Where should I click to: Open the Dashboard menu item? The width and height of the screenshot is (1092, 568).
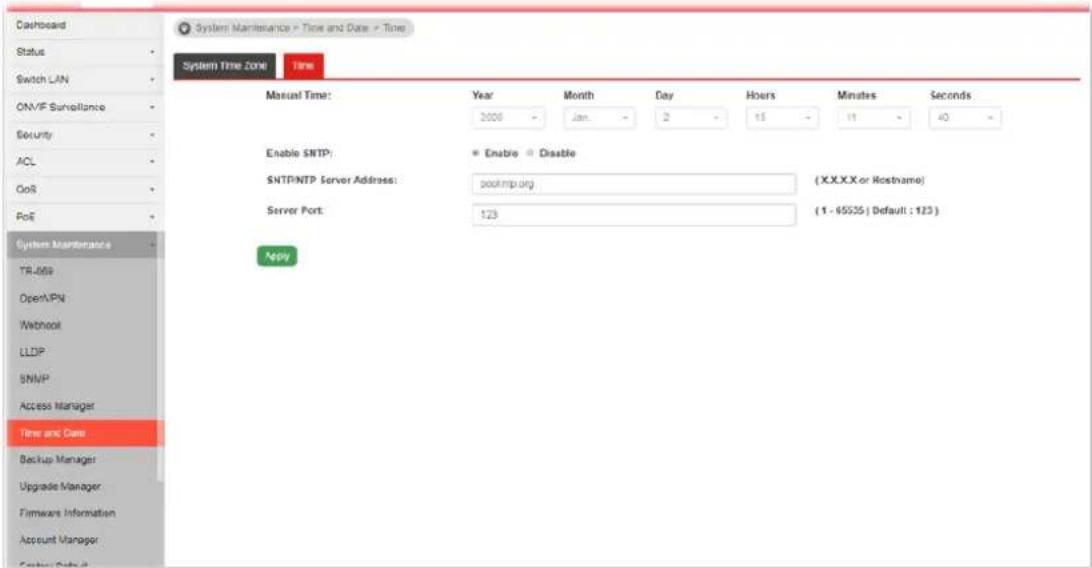coord(85,25)
